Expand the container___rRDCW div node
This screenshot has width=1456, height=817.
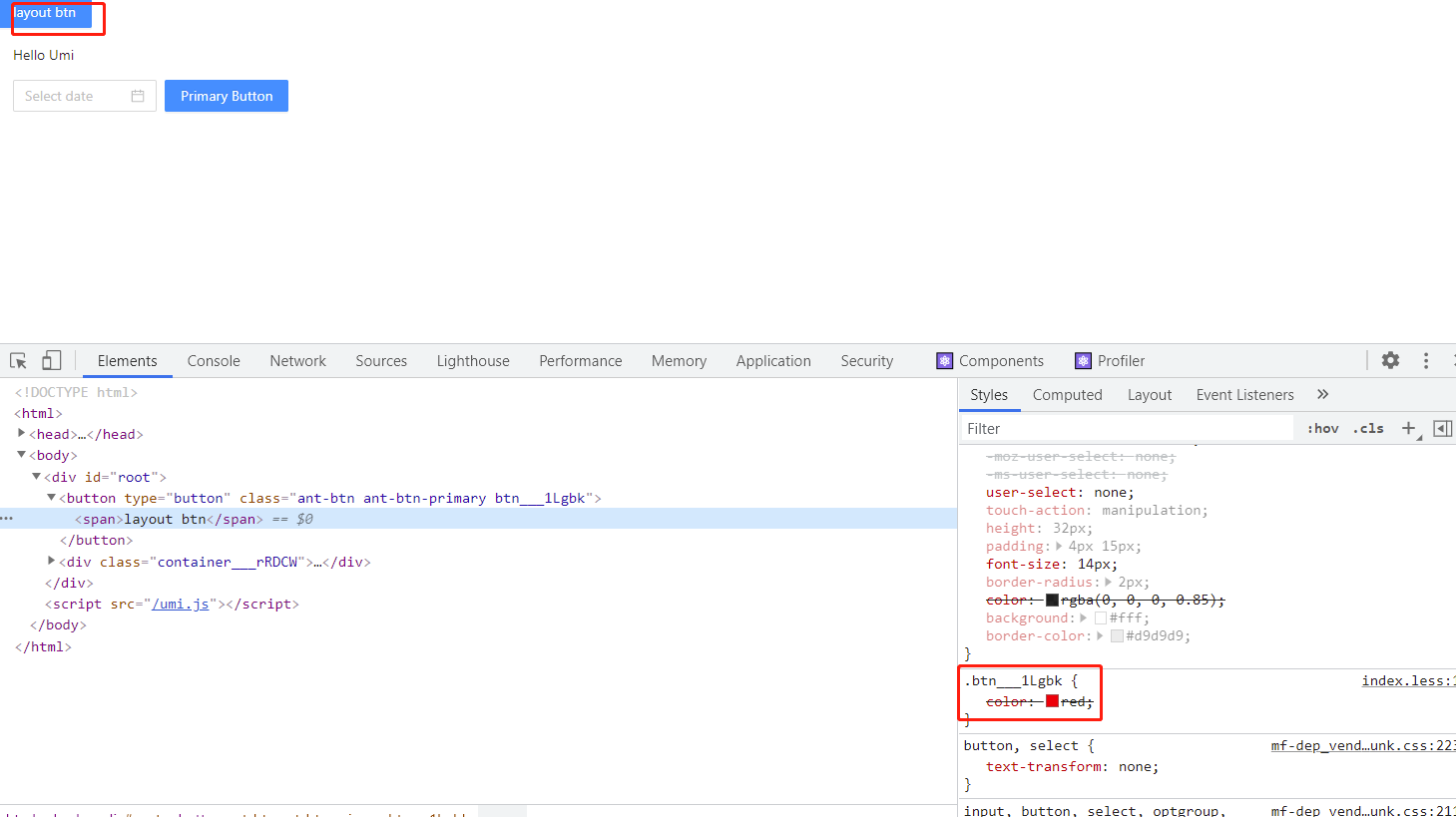click(51, 561)
